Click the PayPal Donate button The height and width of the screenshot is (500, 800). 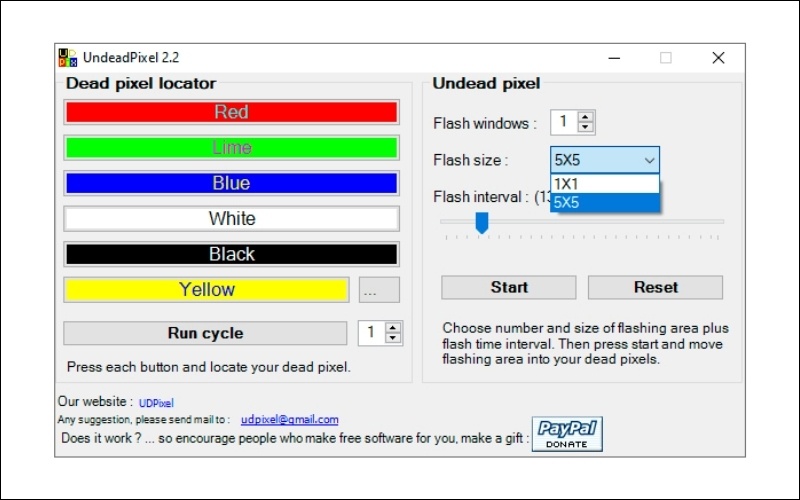click(x=566, y=434)
